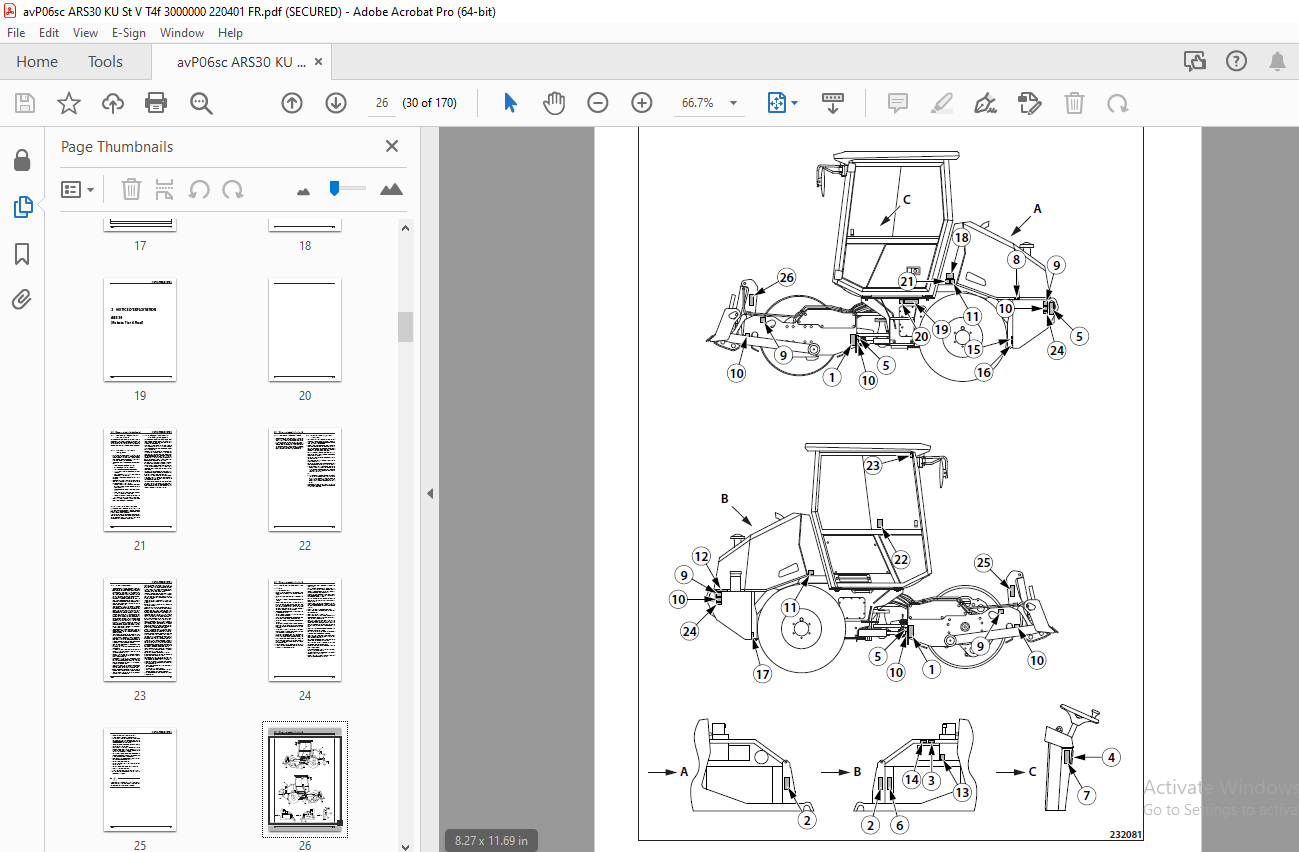Screen dimensions: 1299x852
Task: Open the notifications bell
Action: [x=1277, y=62]
